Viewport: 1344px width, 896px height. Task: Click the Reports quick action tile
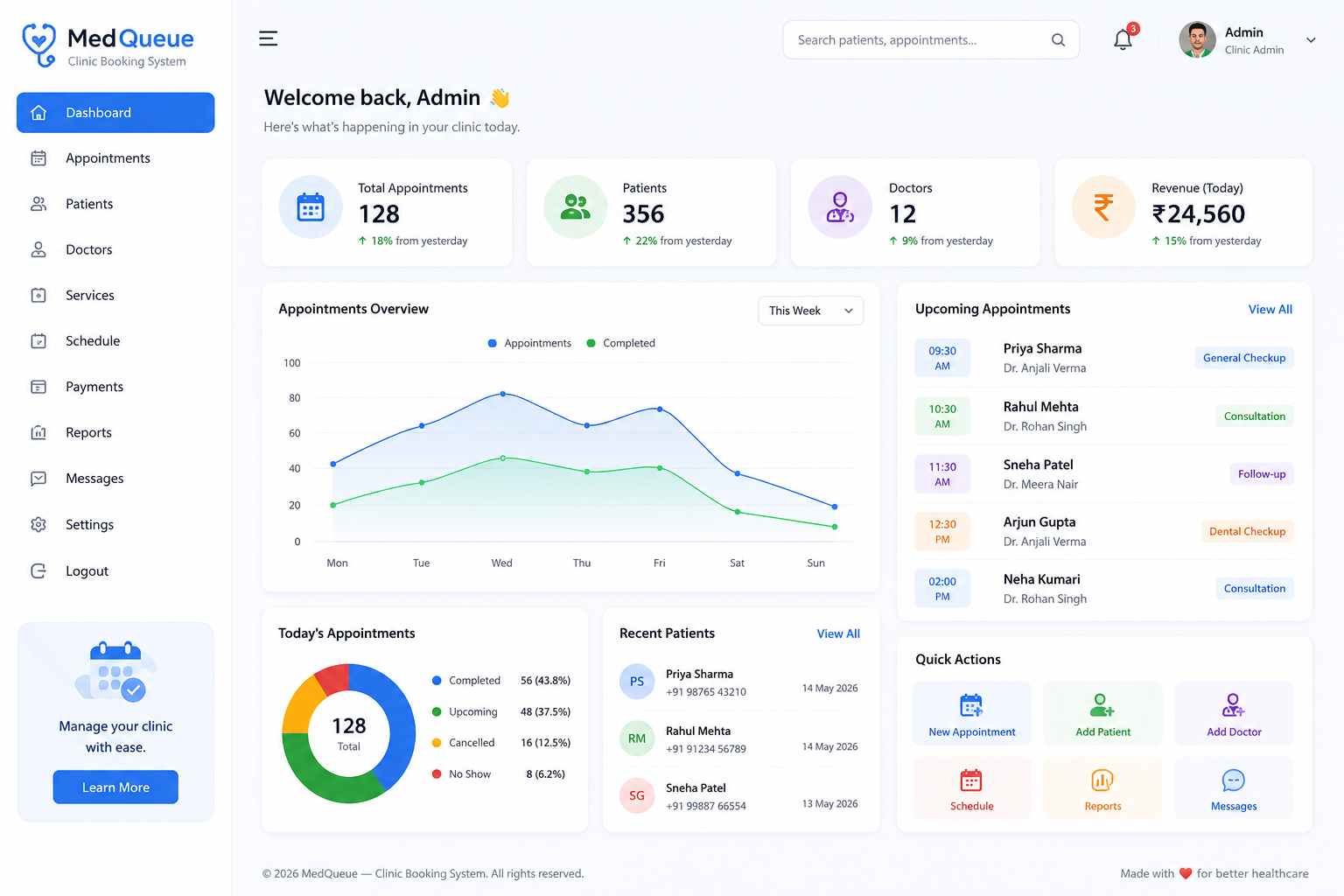point(1102,788)
